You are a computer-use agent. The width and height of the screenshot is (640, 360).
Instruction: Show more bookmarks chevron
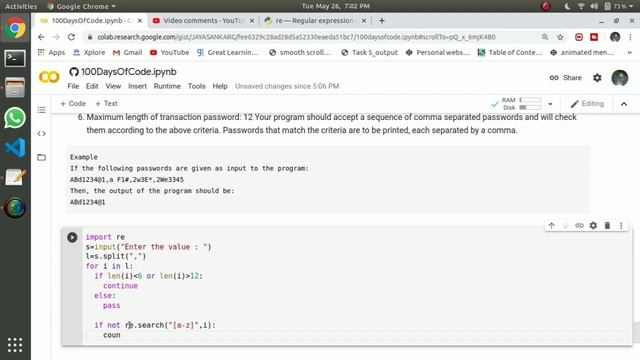tap(629, 52)
